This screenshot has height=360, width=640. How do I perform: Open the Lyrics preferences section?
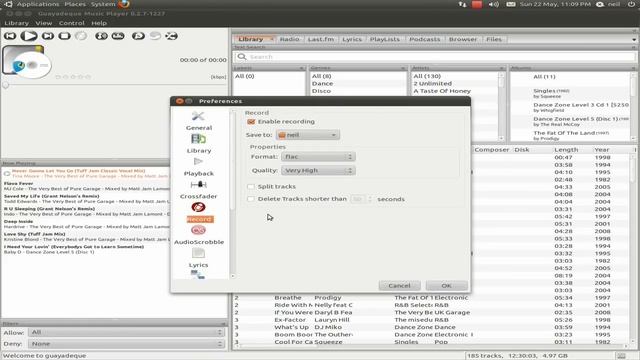[x=198, y=258]
